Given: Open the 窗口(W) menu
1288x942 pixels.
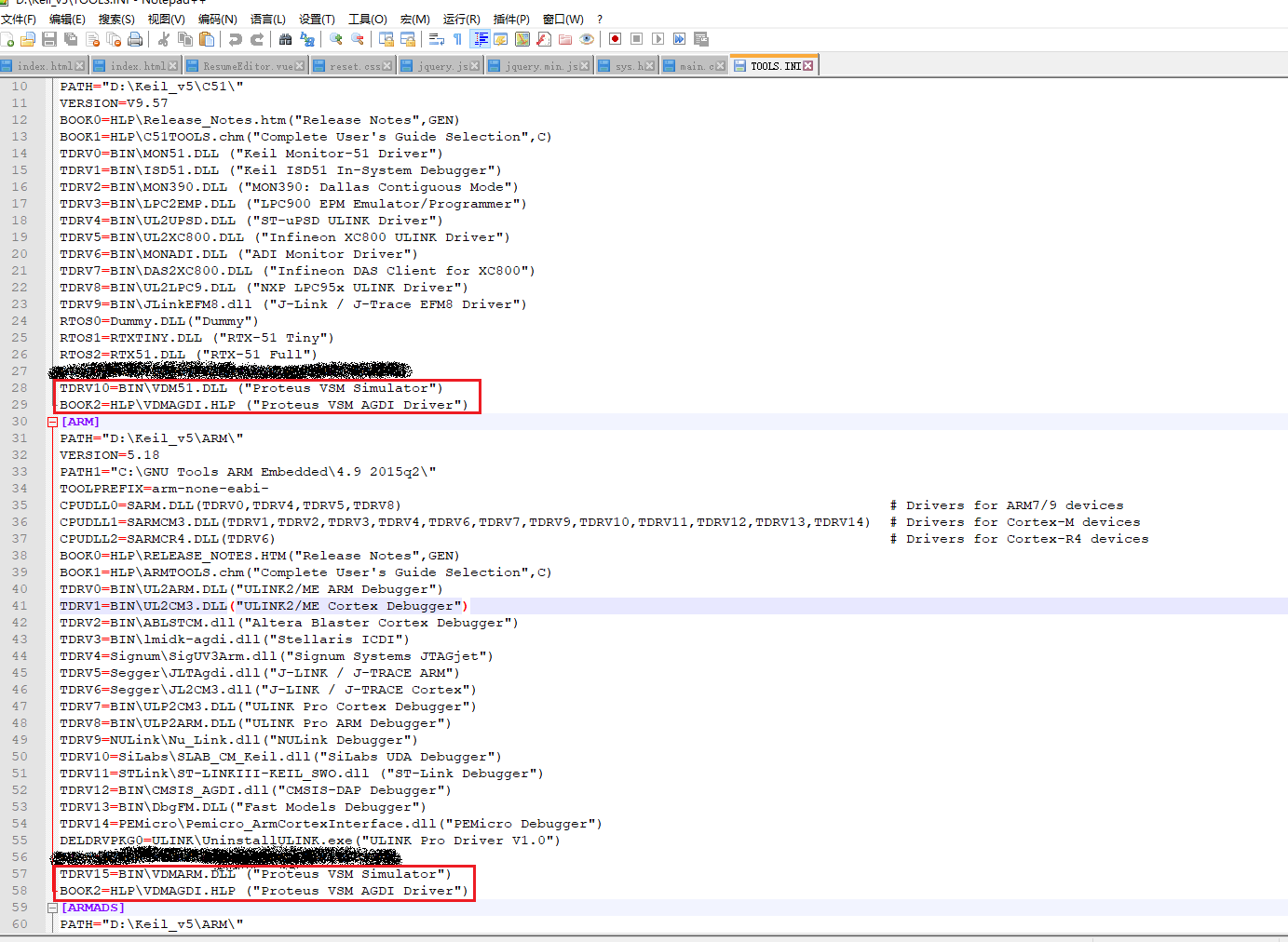Looking at the screenshot, I should 563,19.
